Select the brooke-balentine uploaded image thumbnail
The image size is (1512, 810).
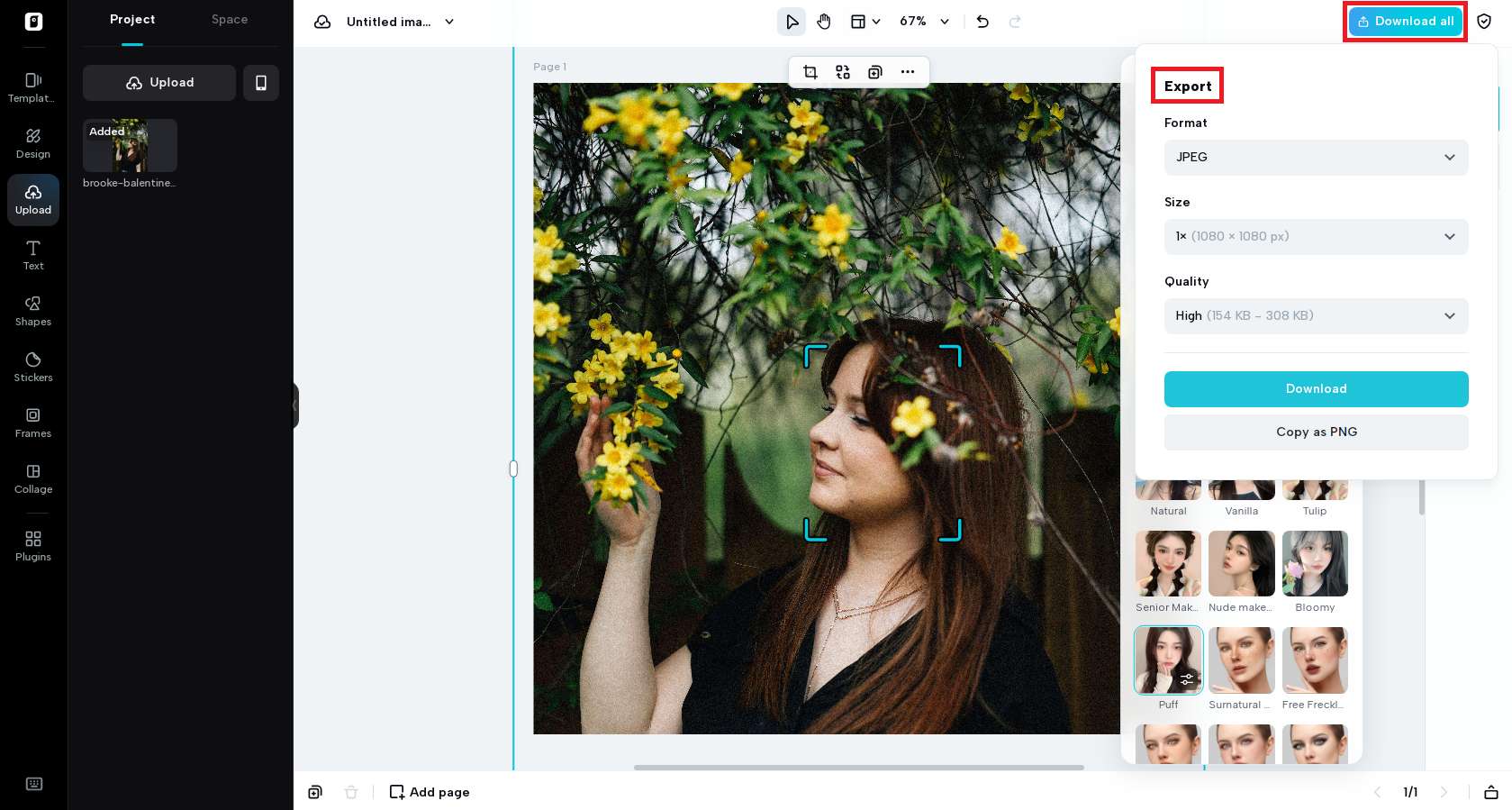130,145
